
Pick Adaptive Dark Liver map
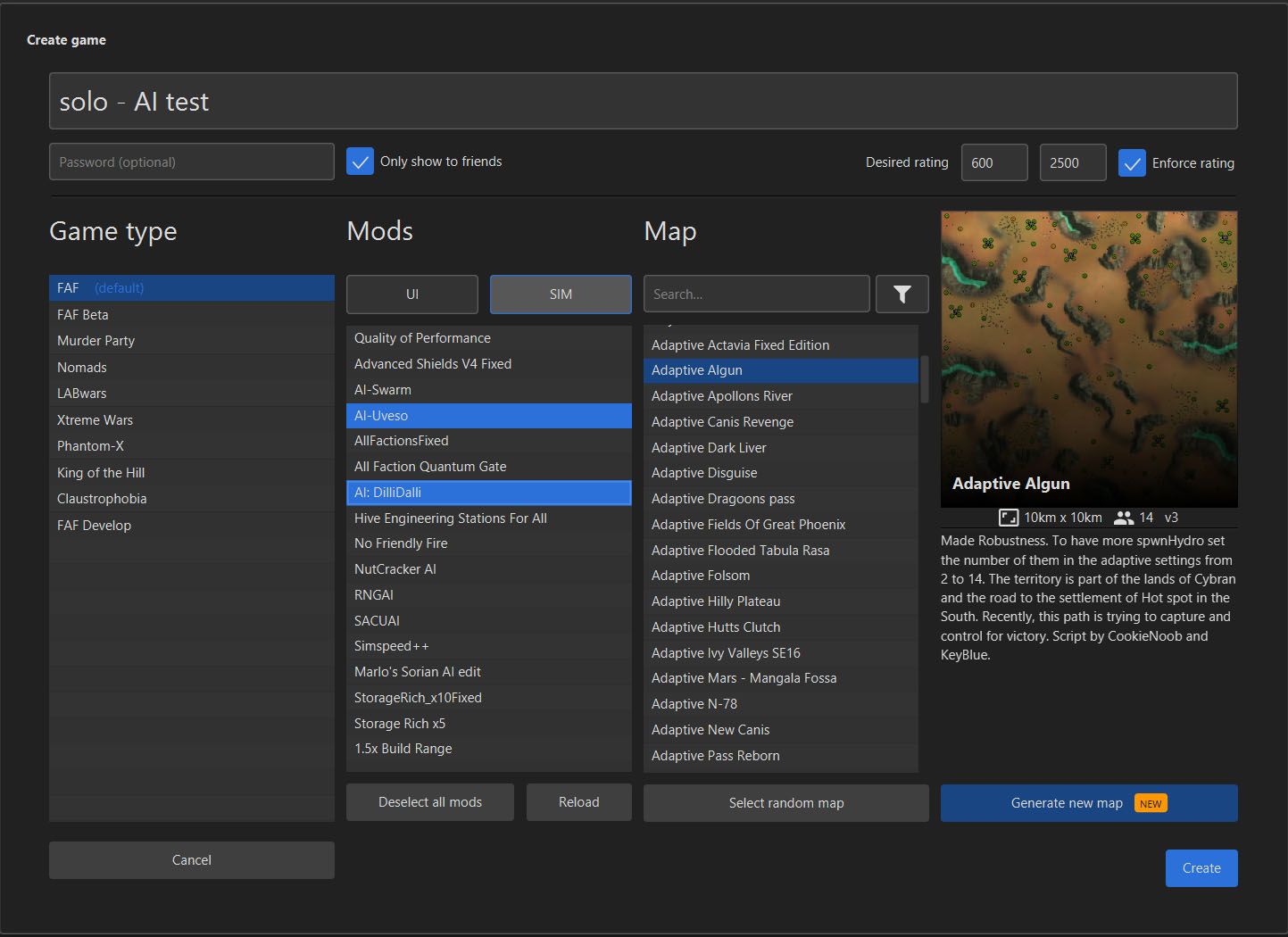pos(781,447)
